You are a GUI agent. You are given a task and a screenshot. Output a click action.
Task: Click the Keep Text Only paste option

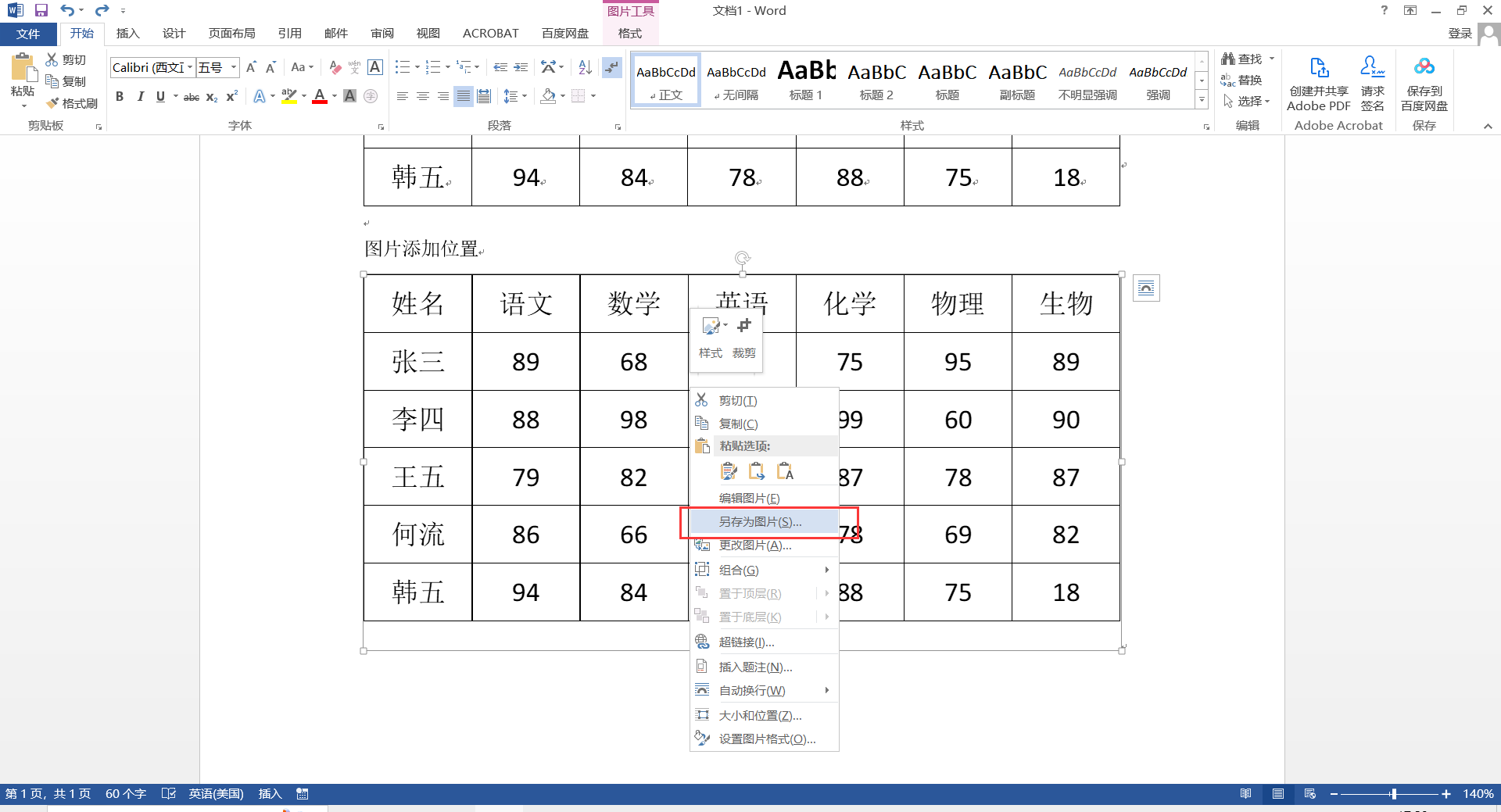coord(785,471)
